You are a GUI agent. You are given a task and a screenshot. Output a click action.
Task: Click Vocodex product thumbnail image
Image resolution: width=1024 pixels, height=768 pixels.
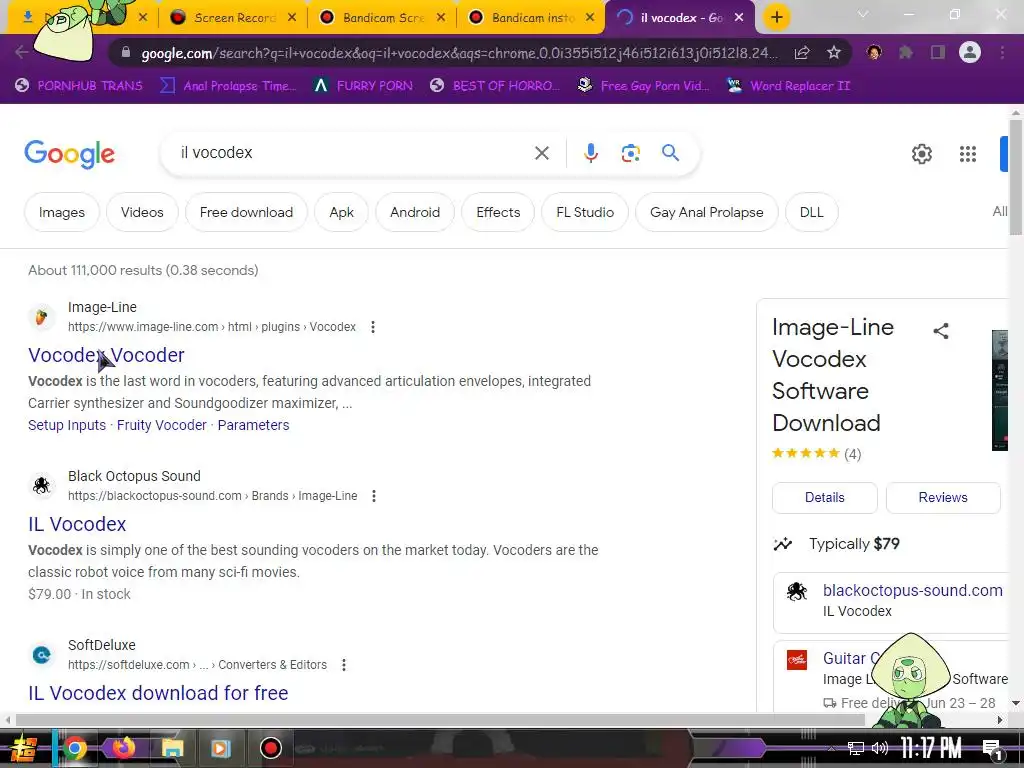point(1000,390)
